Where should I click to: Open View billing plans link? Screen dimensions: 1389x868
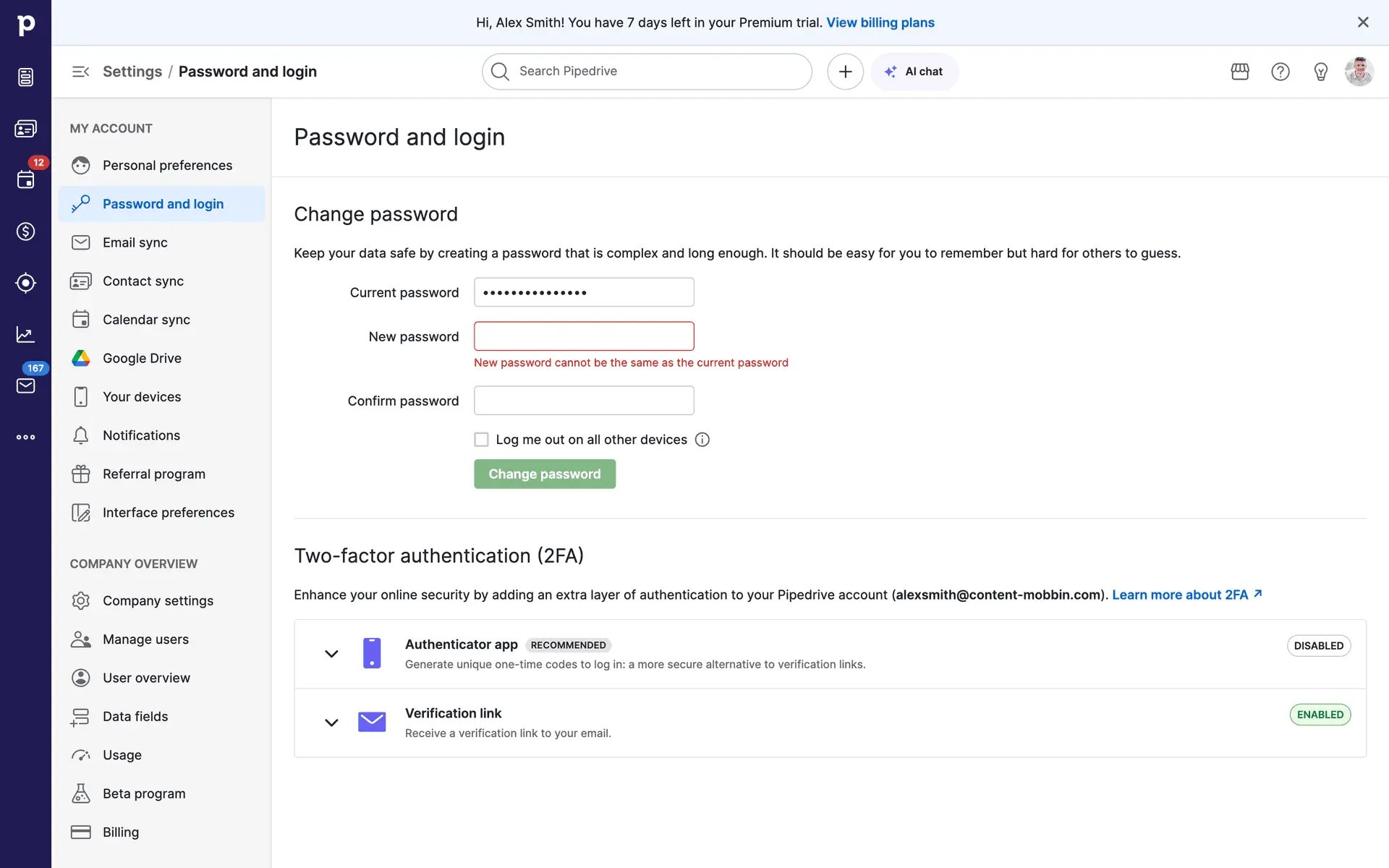click(880, 22)
